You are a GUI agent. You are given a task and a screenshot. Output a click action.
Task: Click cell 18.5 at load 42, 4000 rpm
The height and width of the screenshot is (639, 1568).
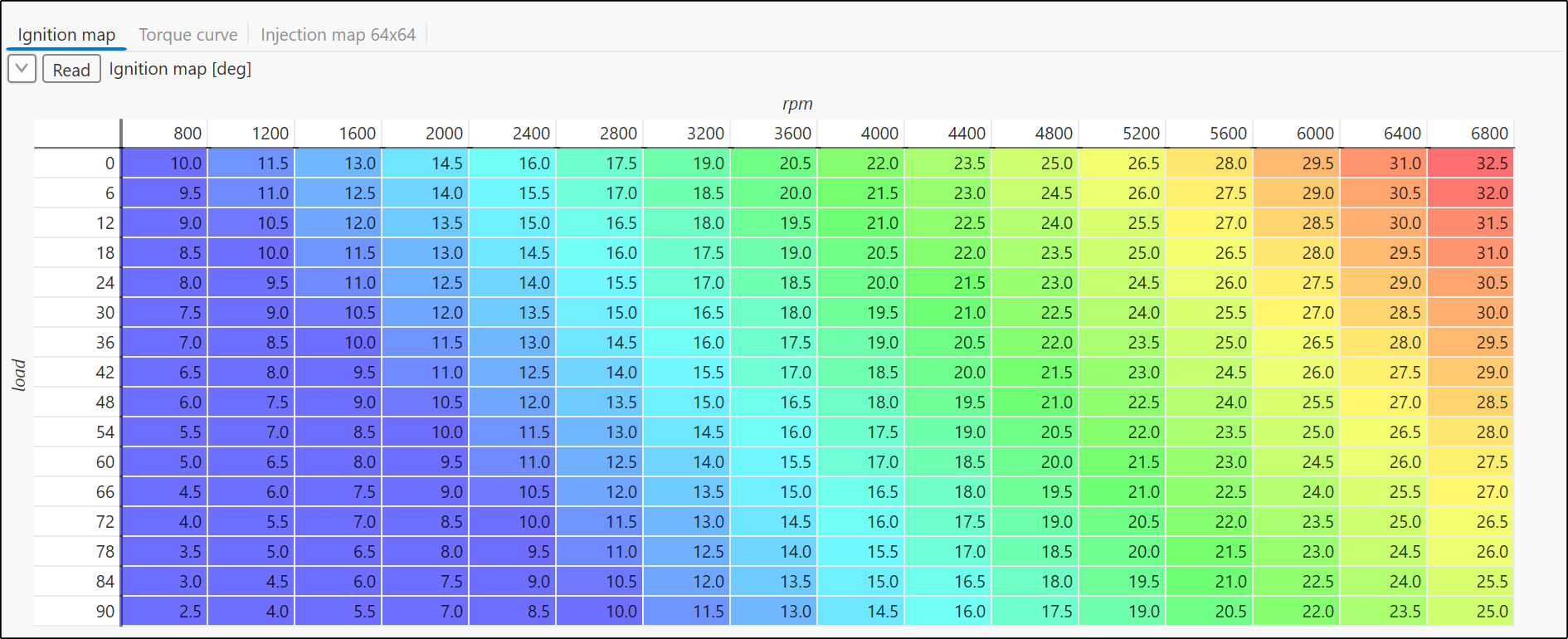coord(861,373)
